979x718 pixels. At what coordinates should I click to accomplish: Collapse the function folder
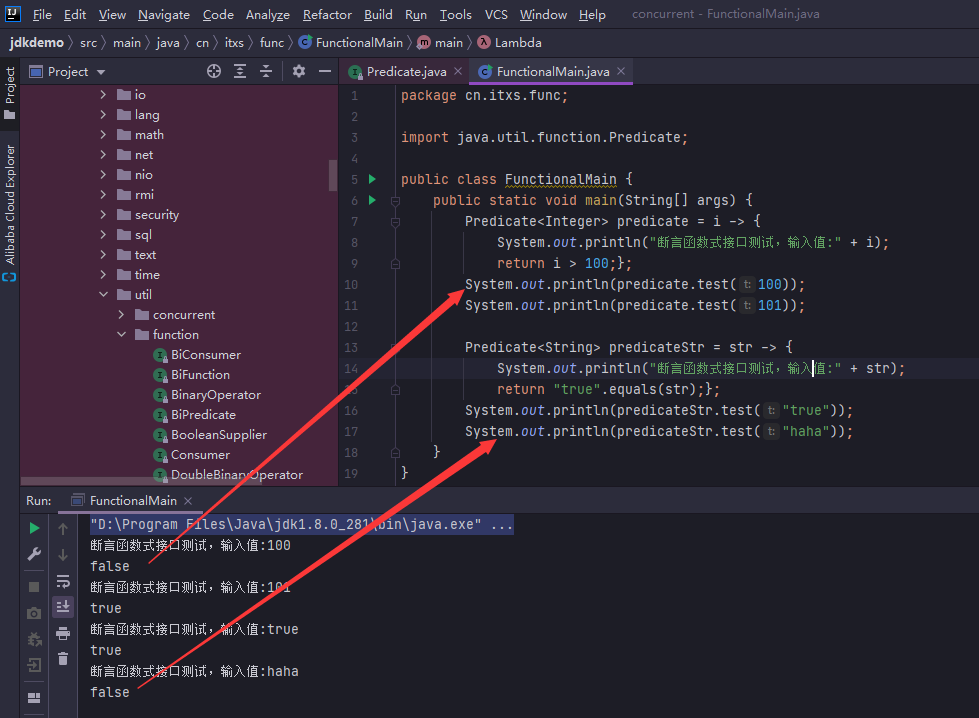[x=122, y=334]
